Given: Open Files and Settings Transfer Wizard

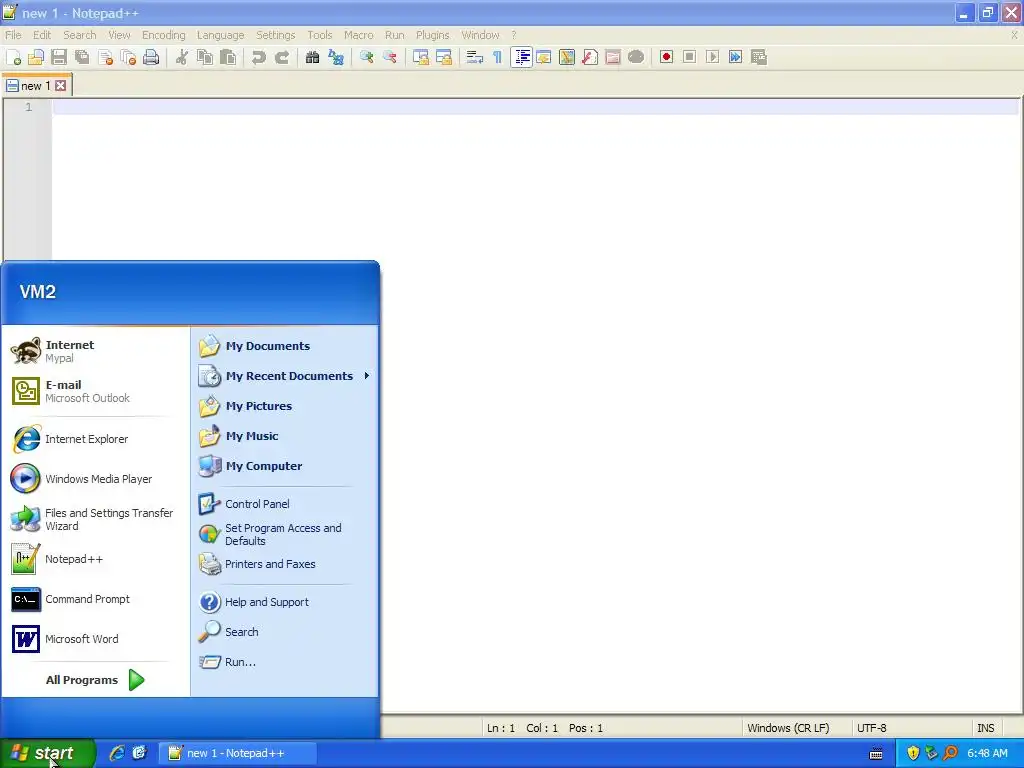Looking at the screenshot, I should pos(95,519).
